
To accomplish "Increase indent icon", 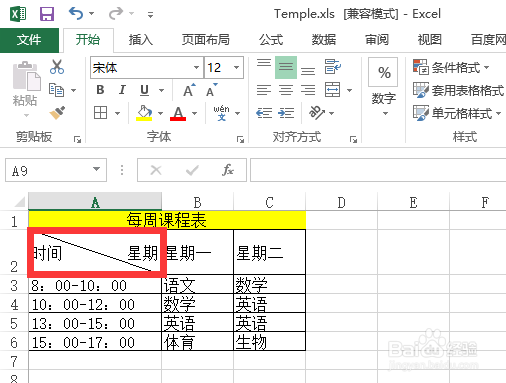I will [286, 113].
